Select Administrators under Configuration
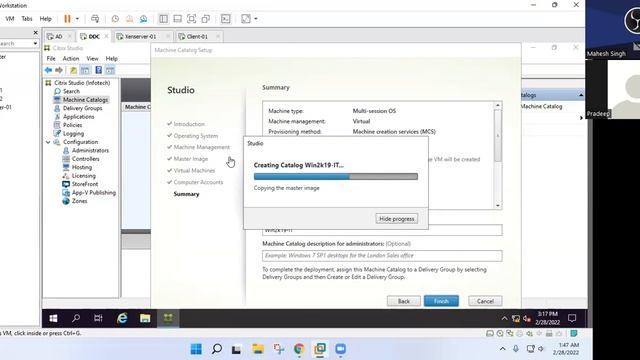The height and width of the screenshot is (360, 640). click(90, 150)
